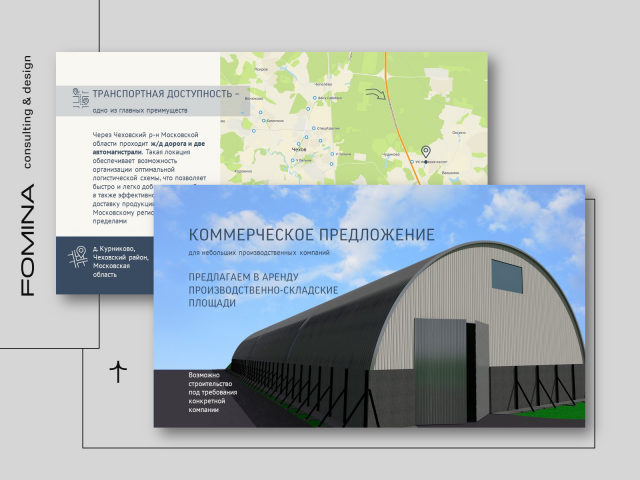
Task: Click the upward arrow symbol below the slides
Action: click(x=118, y=371)
